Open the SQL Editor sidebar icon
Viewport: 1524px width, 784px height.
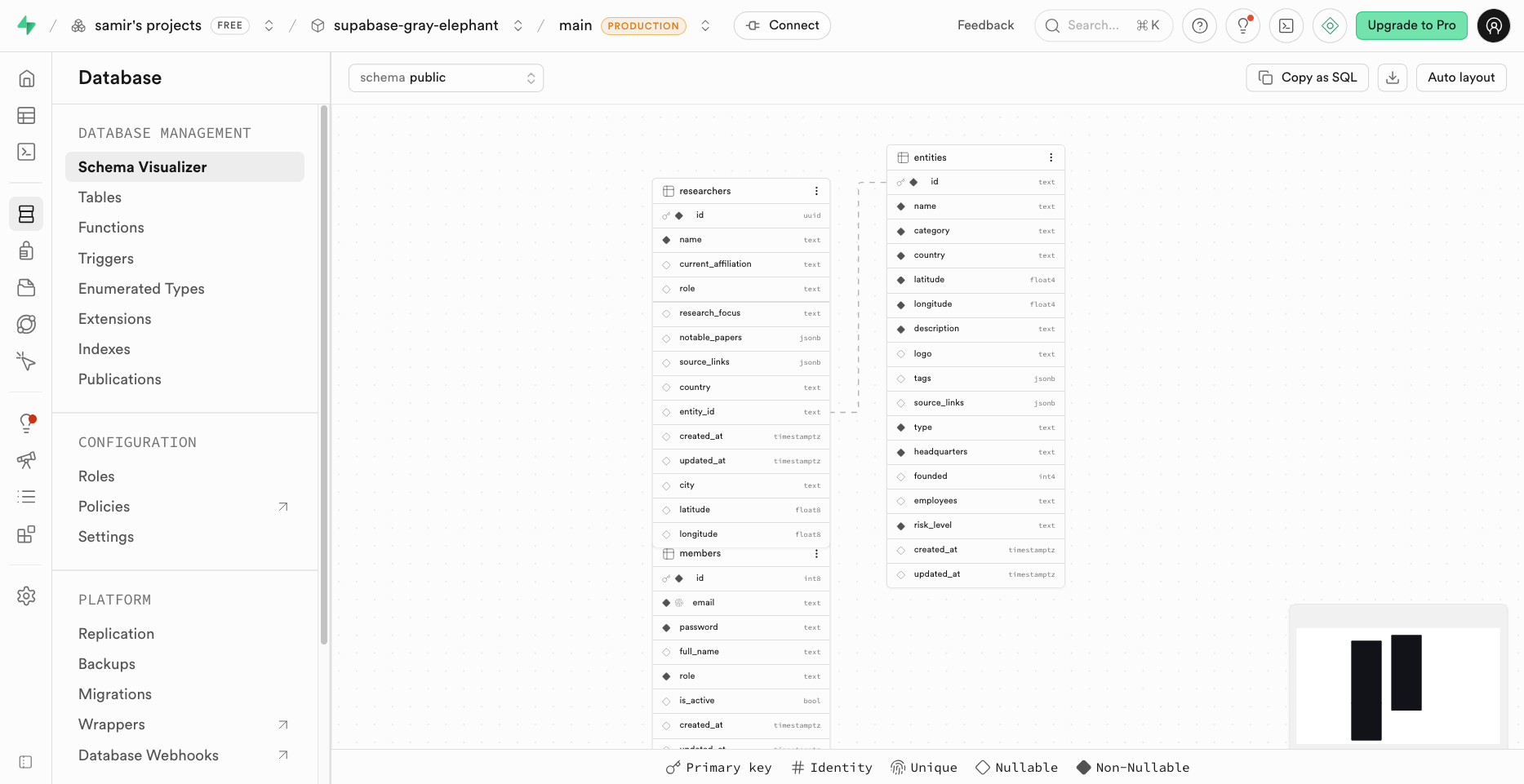tap(26, 152)
